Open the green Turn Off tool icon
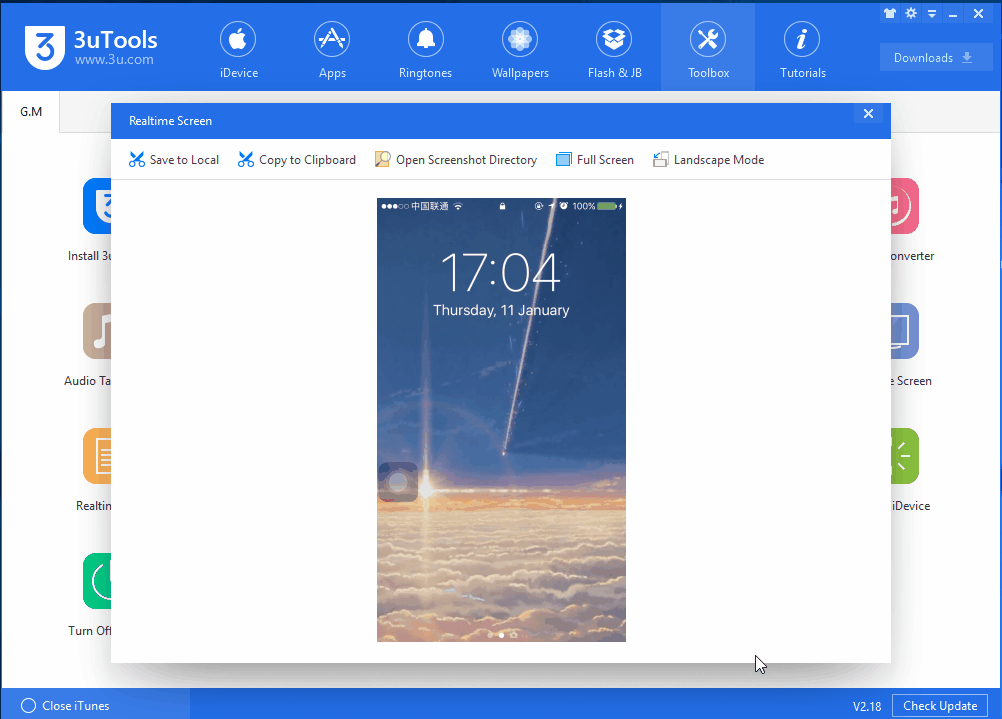 [x=97, y=581]
